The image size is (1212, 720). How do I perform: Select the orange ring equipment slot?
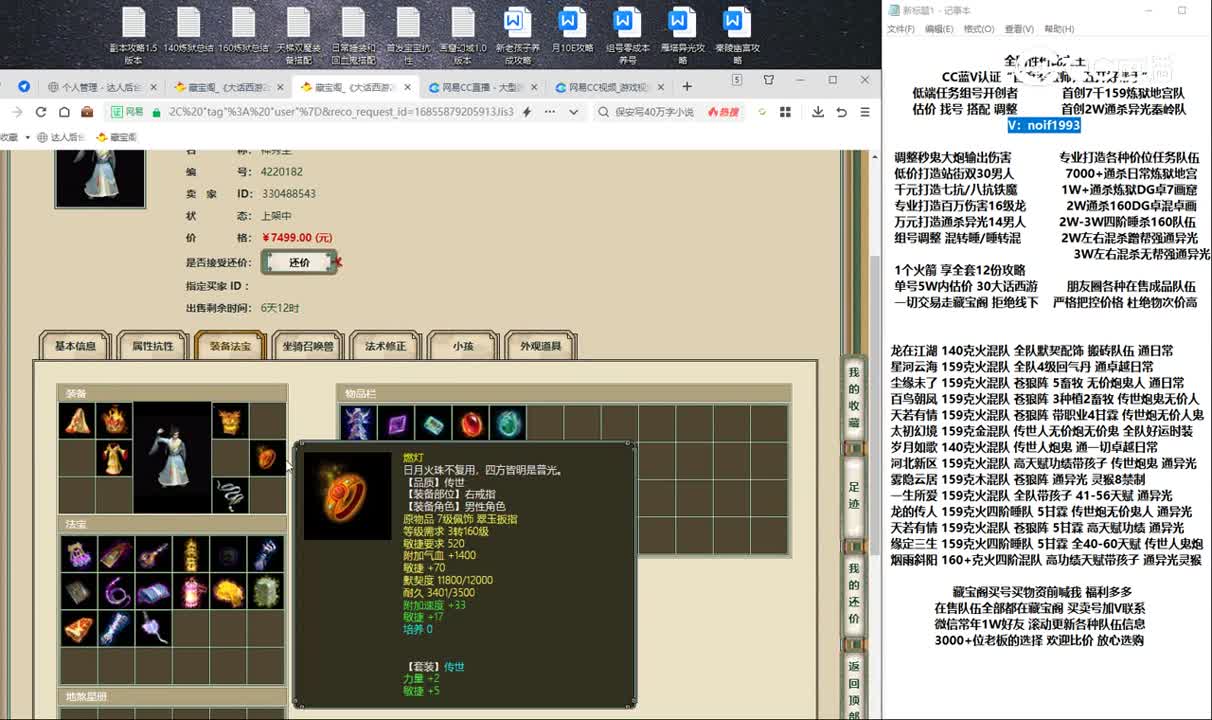(267, 458)
